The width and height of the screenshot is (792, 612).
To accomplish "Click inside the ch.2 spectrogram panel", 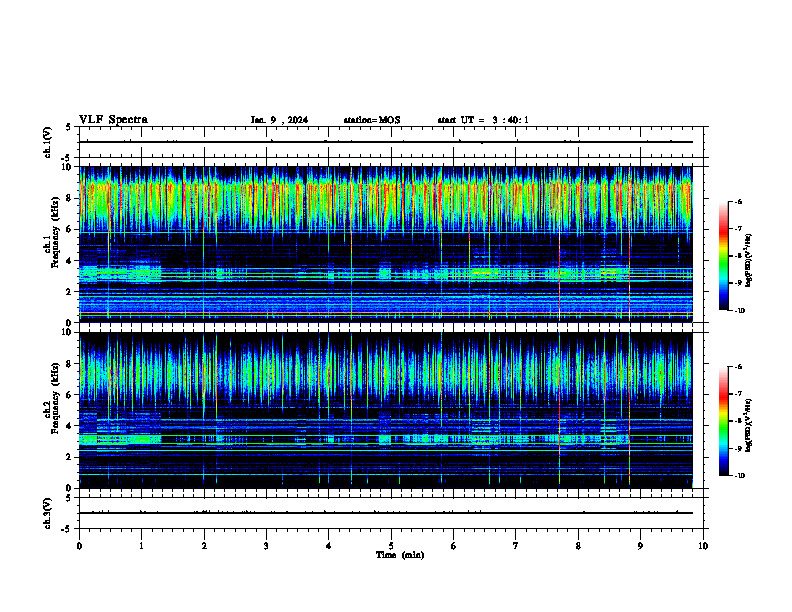I will [386, 410].
